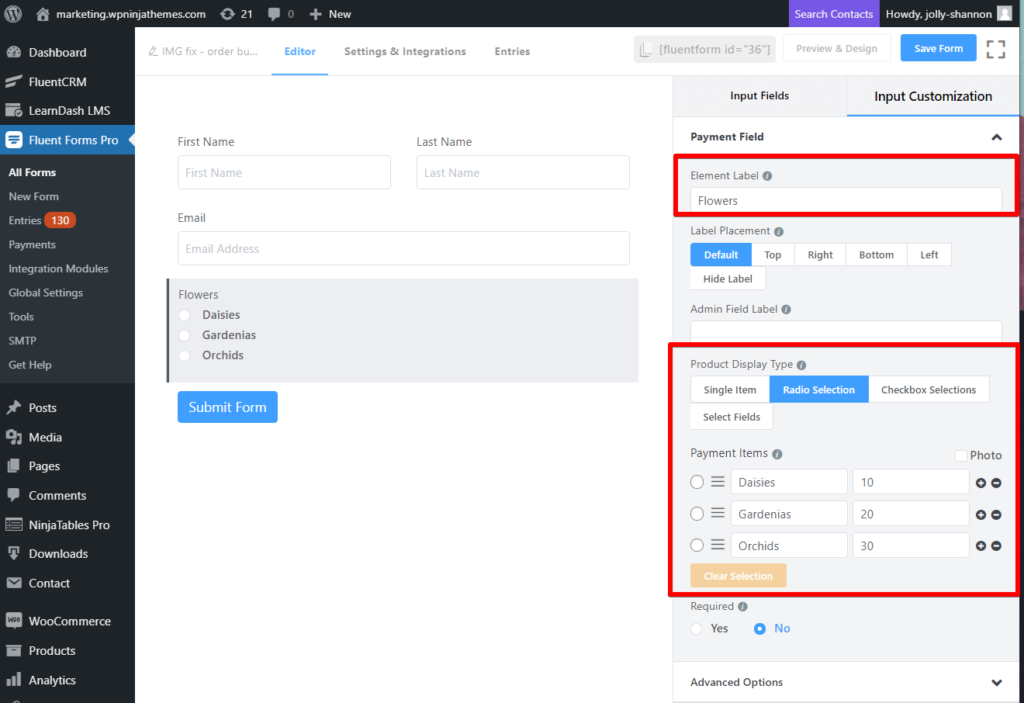The height and width of the screenshot is (703, 1024).
Task: Open the WordPress logo menu in admin bar
Action: tap(12, 13)
